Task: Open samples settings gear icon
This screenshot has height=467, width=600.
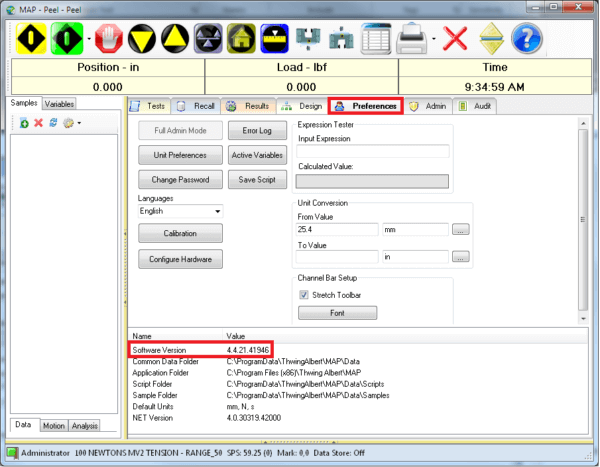Action: (x=68, y=123)
